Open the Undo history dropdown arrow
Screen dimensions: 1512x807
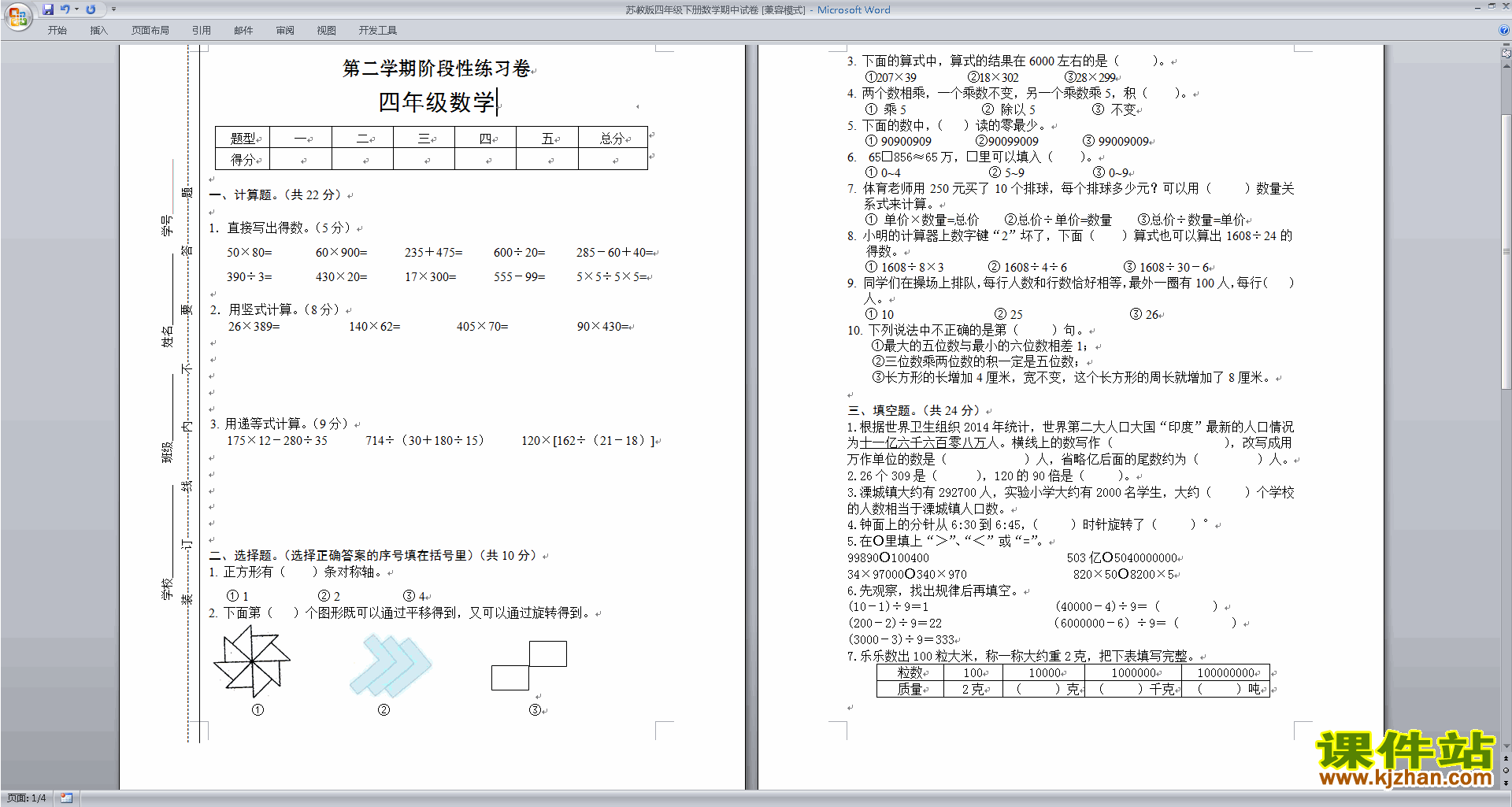[x=76, y=9]
